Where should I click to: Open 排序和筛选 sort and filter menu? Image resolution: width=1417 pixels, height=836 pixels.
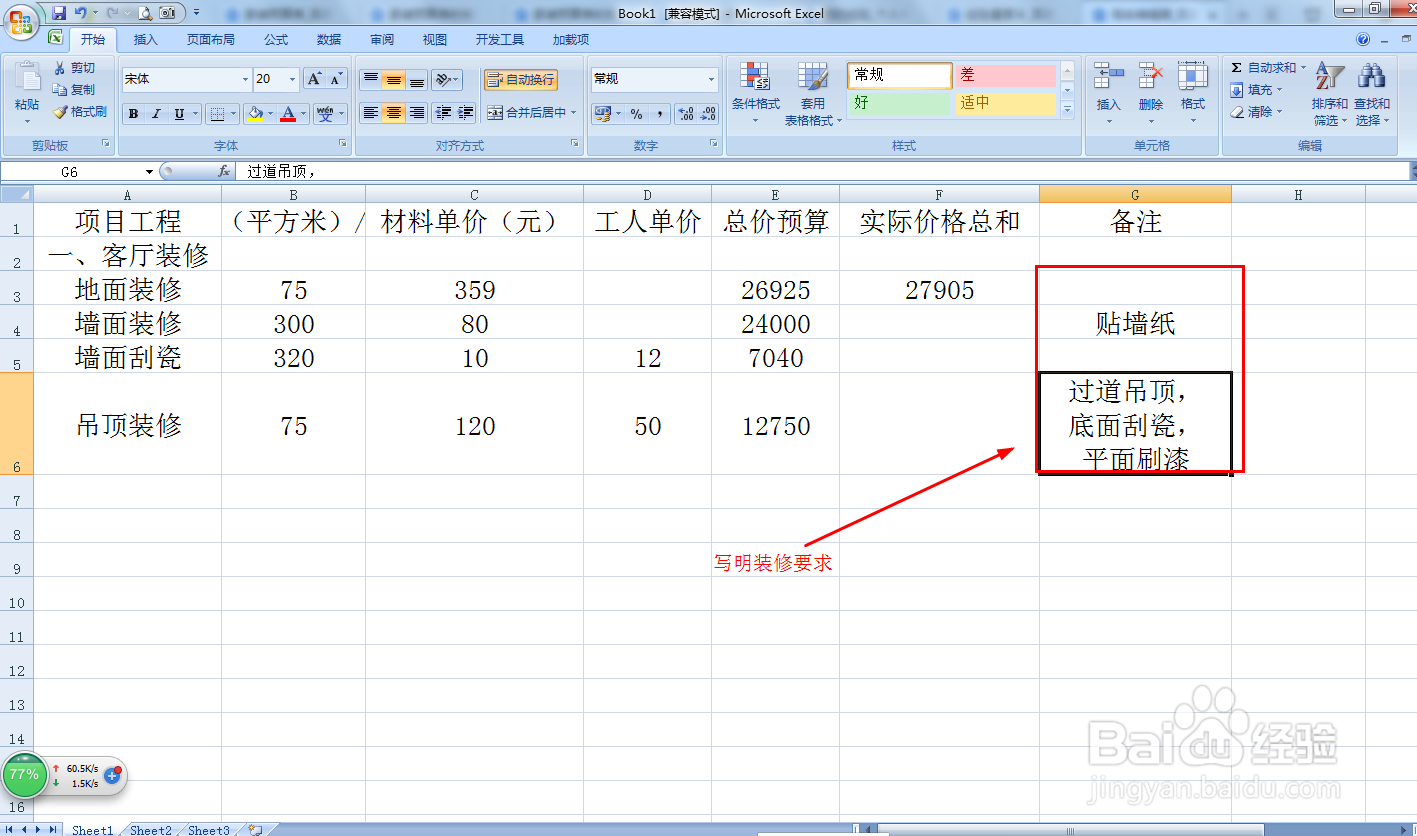pyautogui.click(x=1329, y=93)
